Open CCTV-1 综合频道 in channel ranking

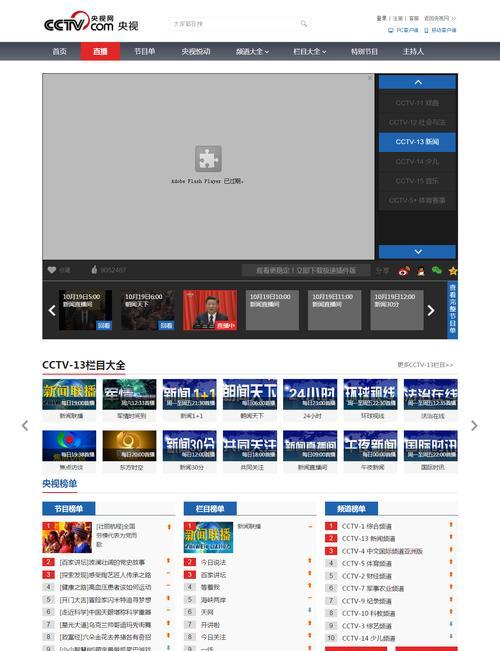click(367, 526)
